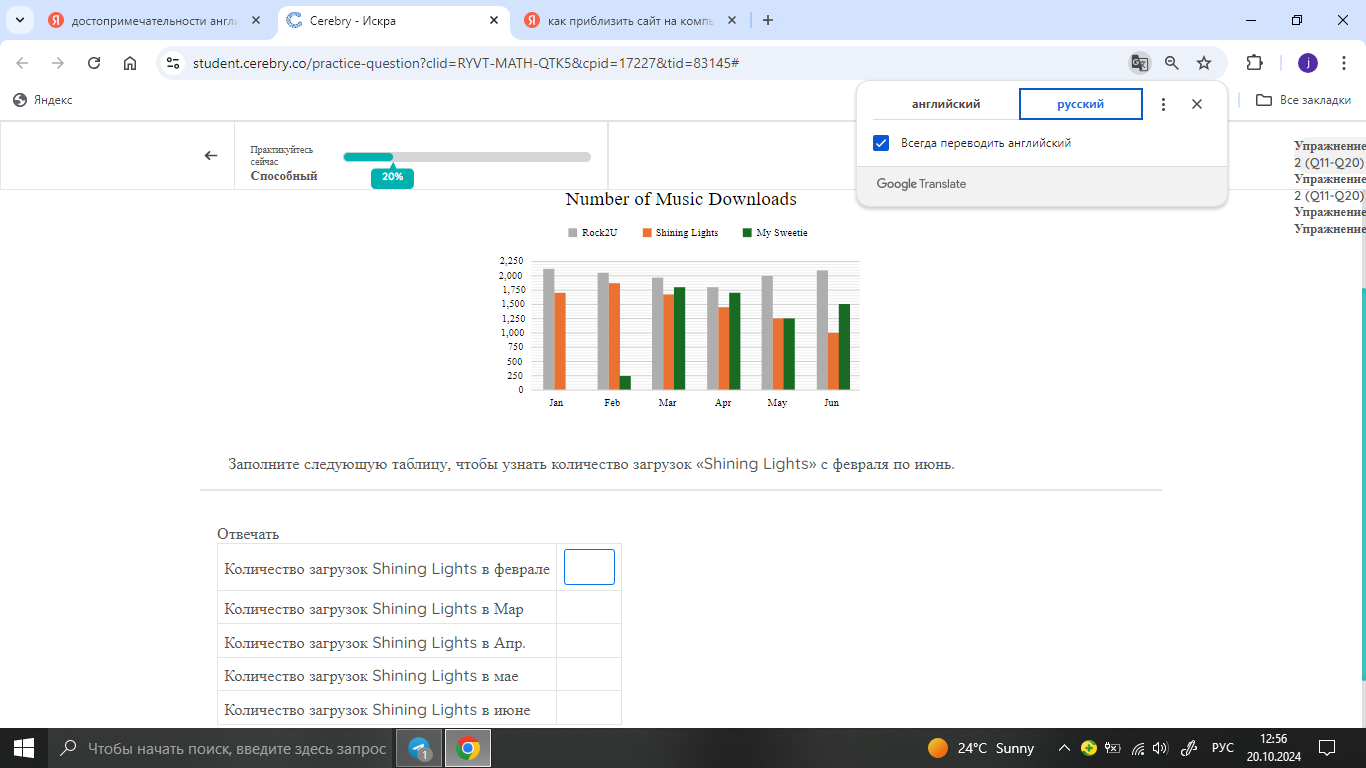This screenshot has height=768, width=1366.
Task: Click the answer cell for Shining Lights в мае
Action: [x=589, y=675]
